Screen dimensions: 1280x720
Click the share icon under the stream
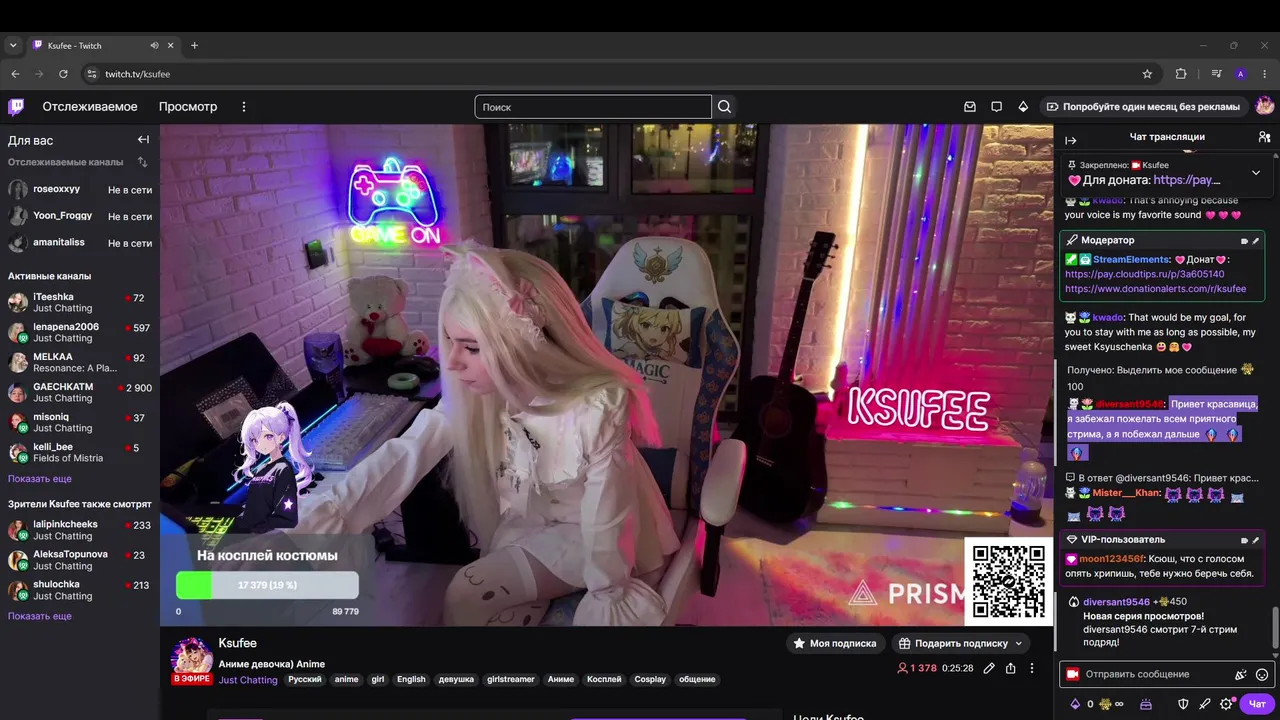point(1010,668)
